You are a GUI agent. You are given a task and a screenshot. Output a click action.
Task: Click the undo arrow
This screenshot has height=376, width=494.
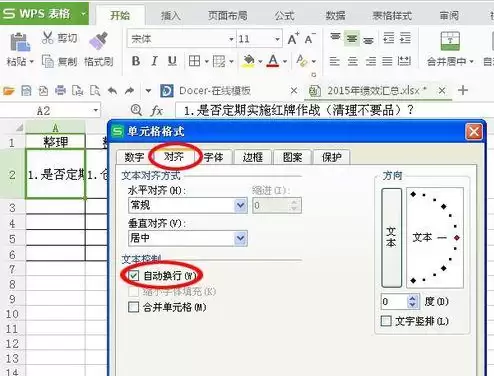(x=113, y=91)
